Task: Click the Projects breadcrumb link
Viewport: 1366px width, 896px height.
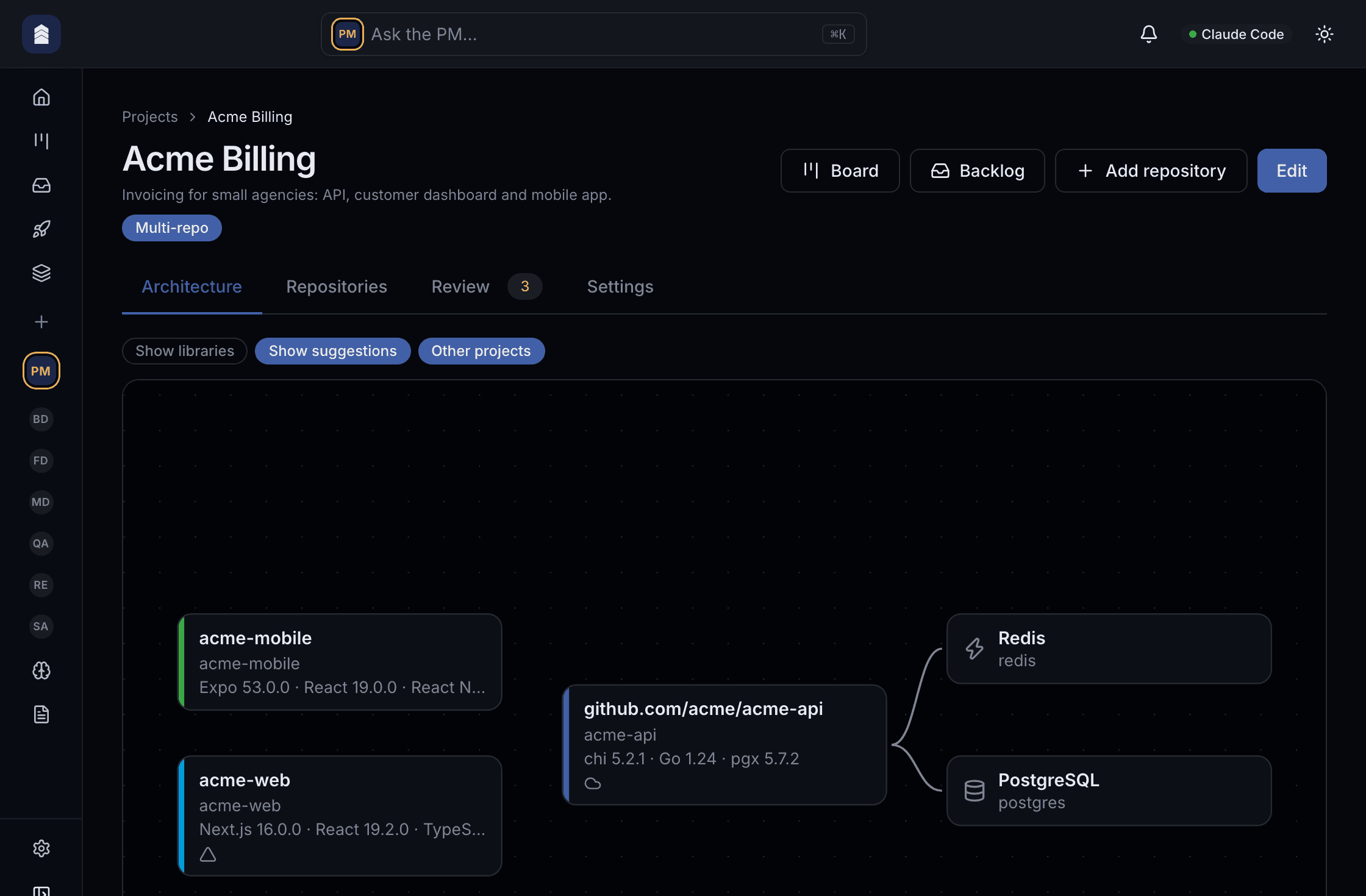Action: [150, 117]
